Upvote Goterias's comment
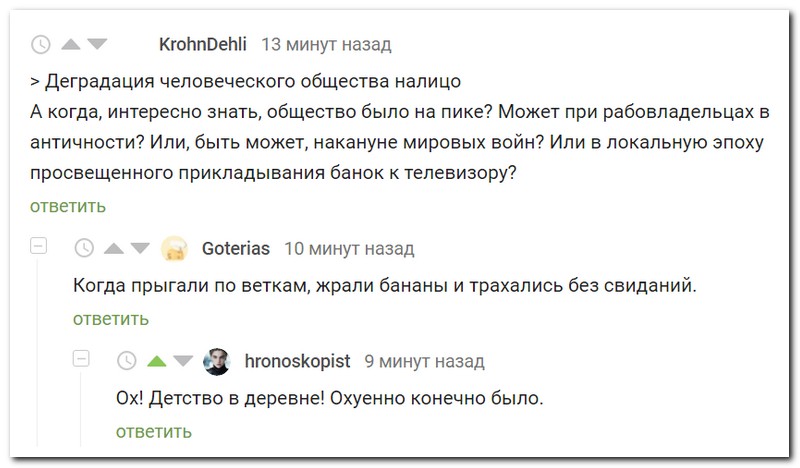 coord(113,248)
